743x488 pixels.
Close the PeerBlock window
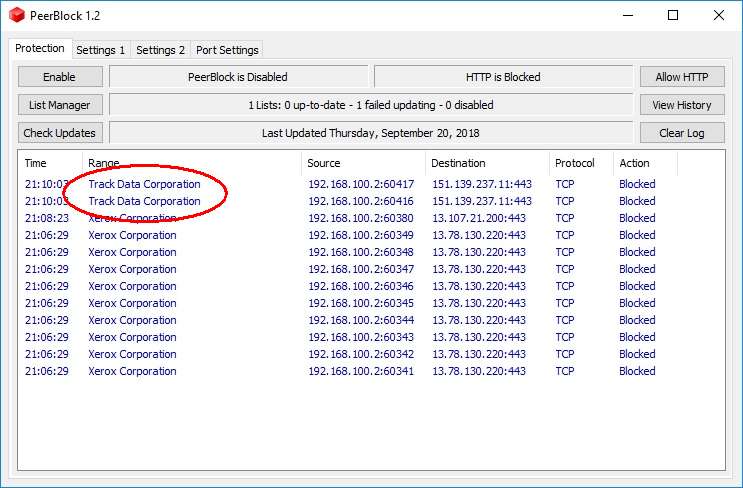tap(718, 15)
